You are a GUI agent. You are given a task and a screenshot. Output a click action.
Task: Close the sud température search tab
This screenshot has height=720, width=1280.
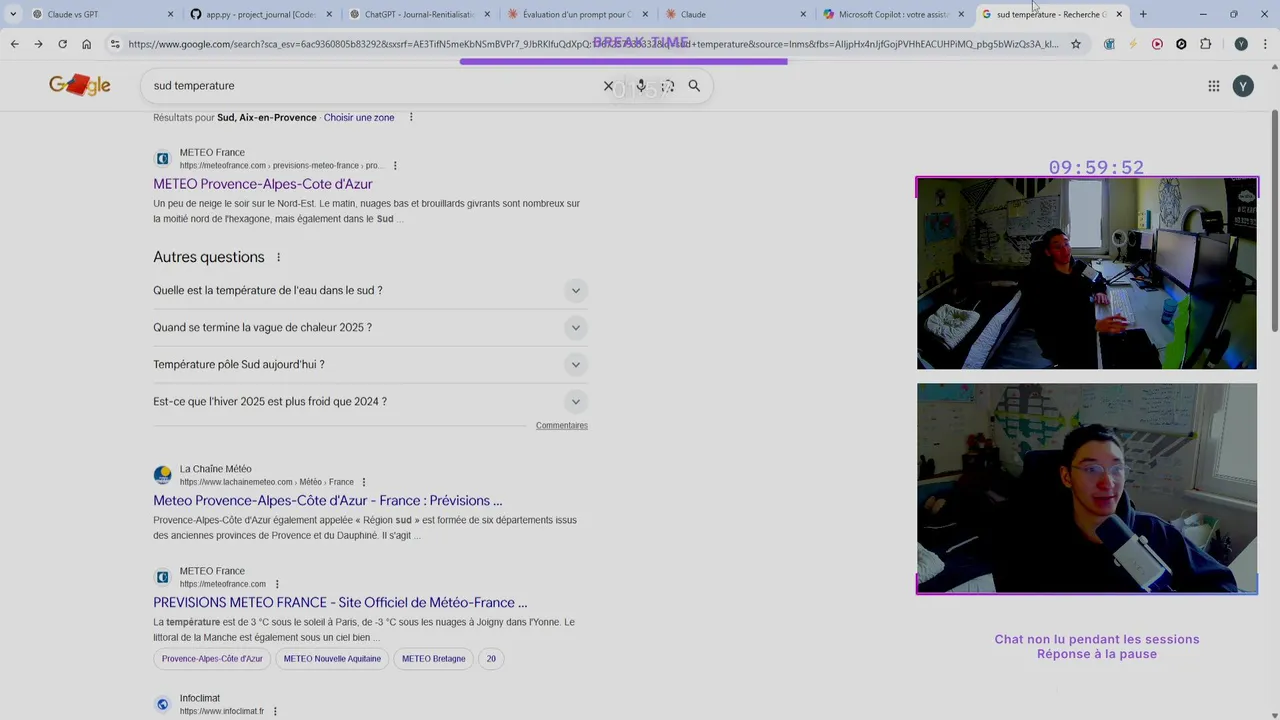click(1119, 14)
